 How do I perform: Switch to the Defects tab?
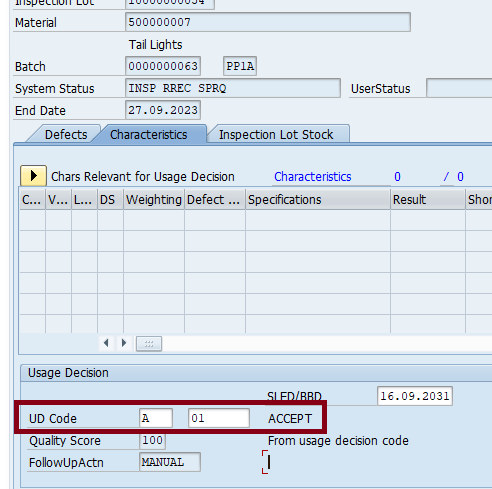click(x=66, y=135)
